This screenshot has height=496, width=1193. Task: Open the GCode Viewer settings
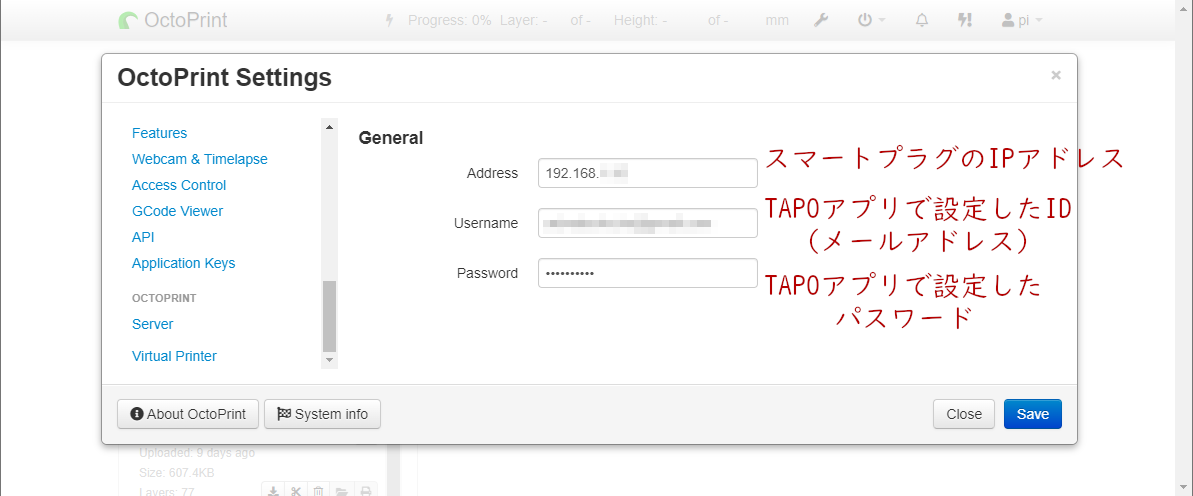[177, 211]
